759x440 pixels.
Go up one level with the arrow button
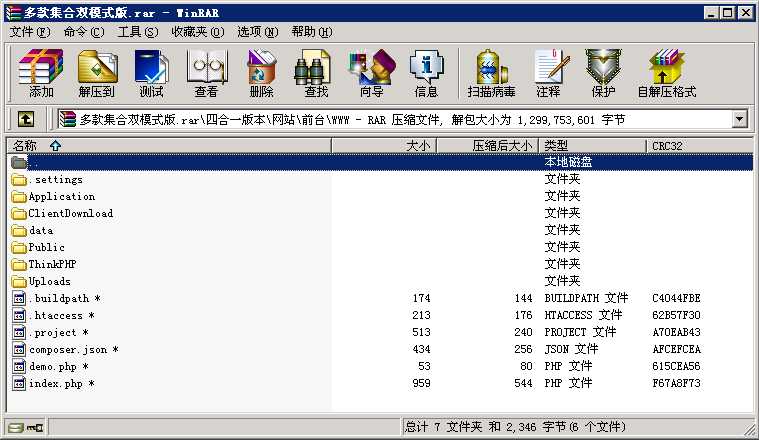pos(26,119)
